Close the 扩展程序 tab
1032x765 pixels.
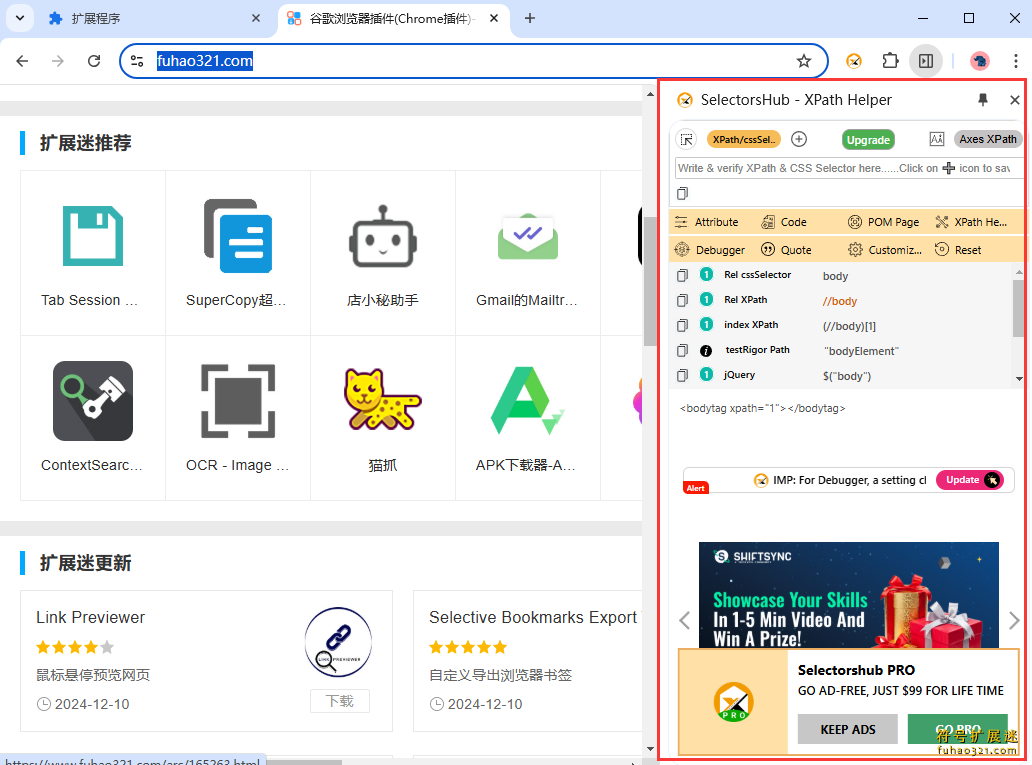click(256, 18)
